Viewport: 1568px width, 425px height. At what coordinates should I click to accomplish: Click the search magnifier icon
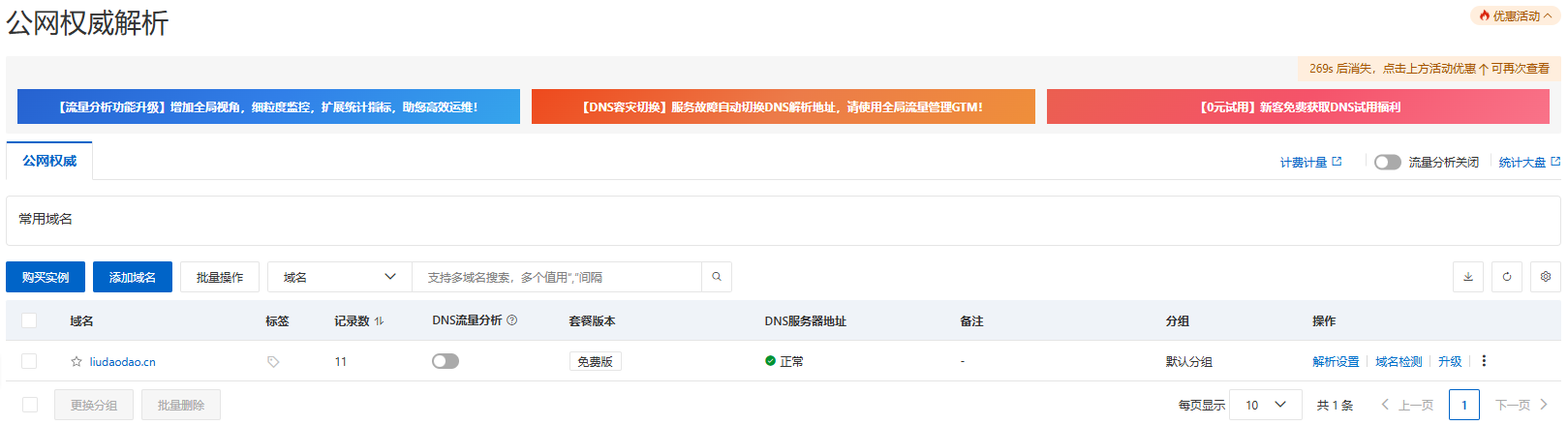[717, 277]
